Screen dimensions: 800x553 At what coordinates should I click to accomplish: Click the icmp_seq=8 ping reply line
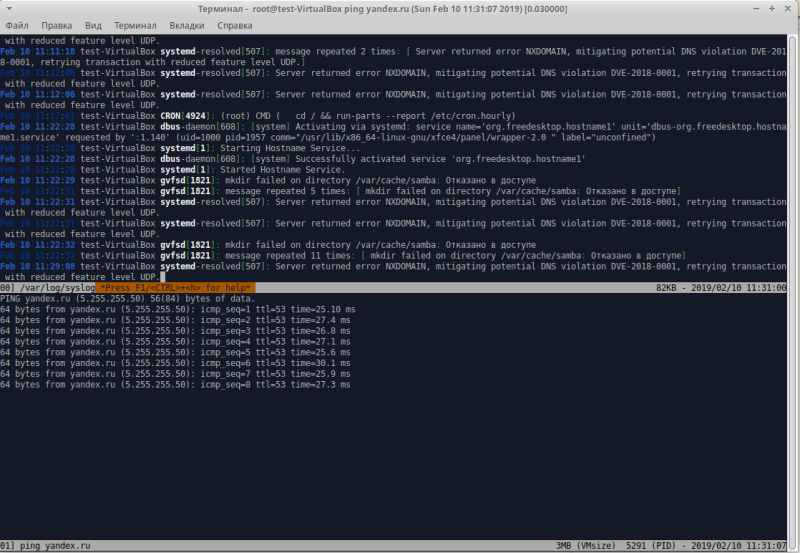(175, 385)
